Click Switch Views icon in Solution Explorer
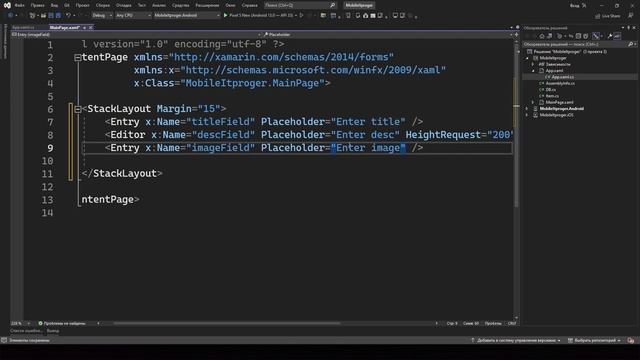 [x=549, y=36]
